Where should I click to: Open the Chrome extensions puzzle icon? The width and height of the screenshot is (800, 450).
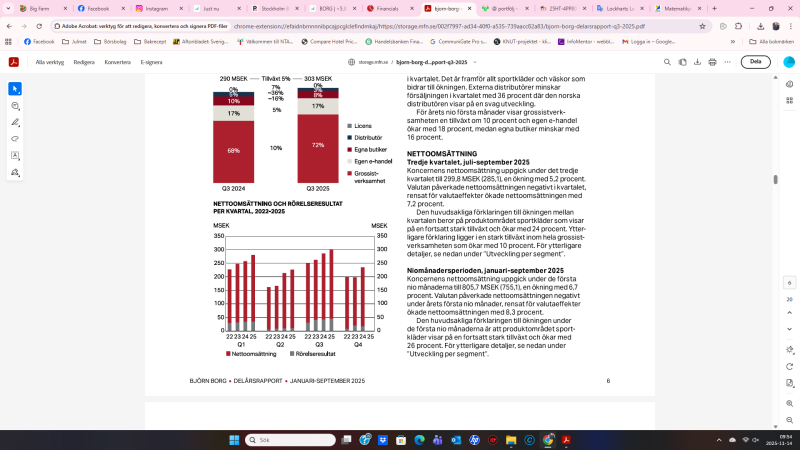pyautogui.click(x=738, y=26)
